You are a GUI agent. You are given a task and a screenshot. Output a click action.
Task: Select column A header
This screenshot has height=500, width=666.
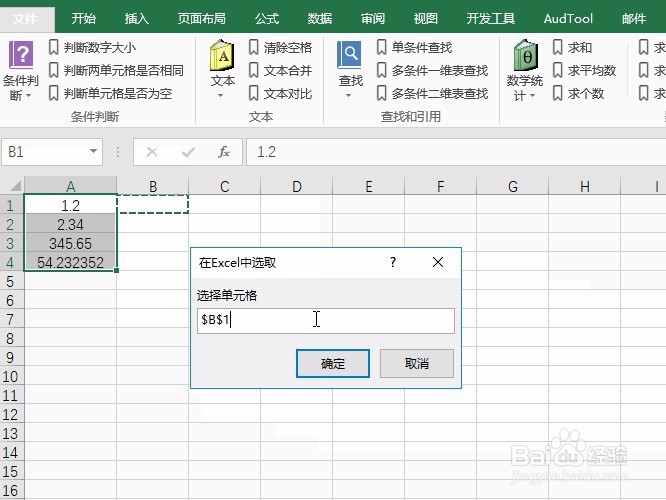[x=71, y=186]
